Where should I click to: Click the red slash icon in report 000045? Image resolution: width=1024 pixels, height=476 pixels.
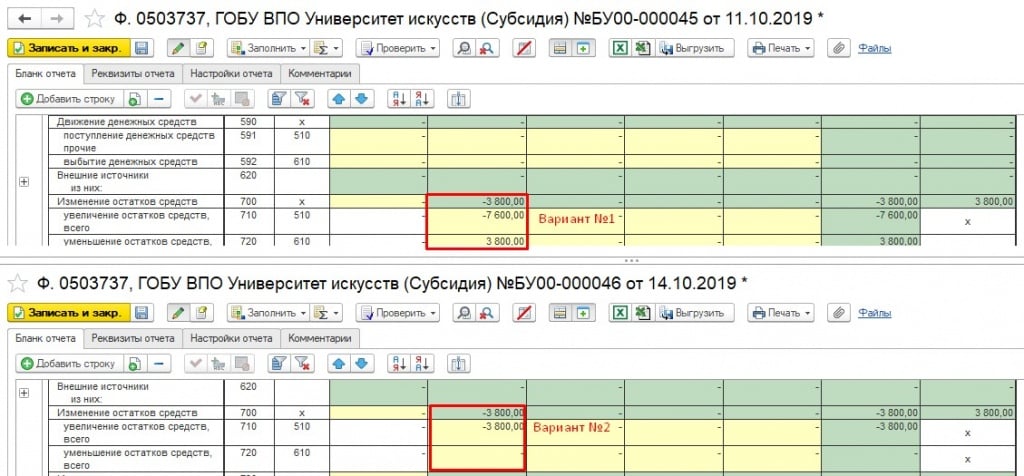click(522, 48)
